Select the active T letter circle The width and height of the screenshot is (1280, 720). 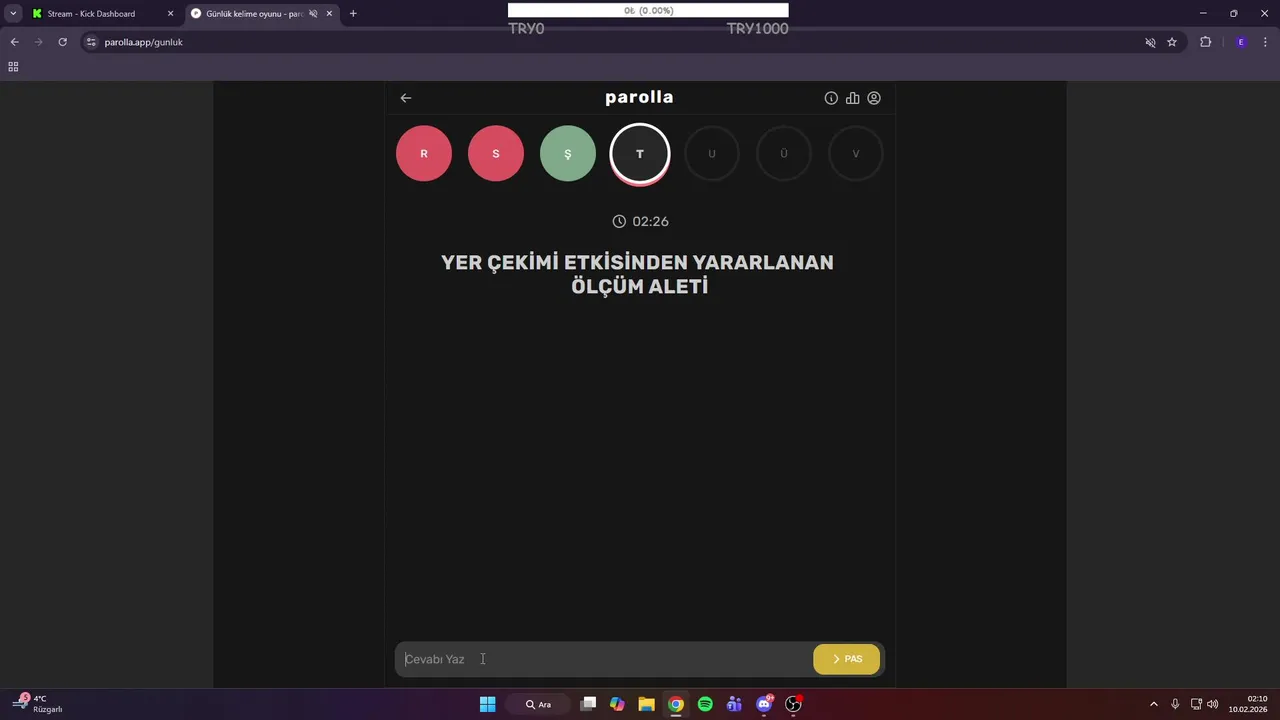[x=640, y=154]
